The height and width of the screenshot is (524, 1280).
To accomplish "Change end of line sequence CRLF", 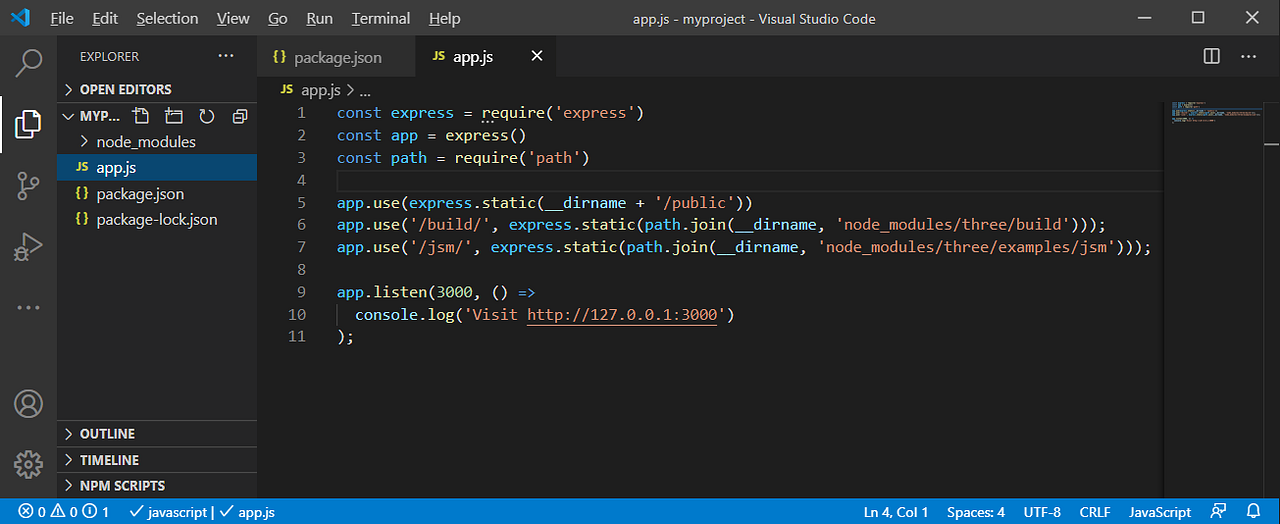I will click(x=1095, y=512).
